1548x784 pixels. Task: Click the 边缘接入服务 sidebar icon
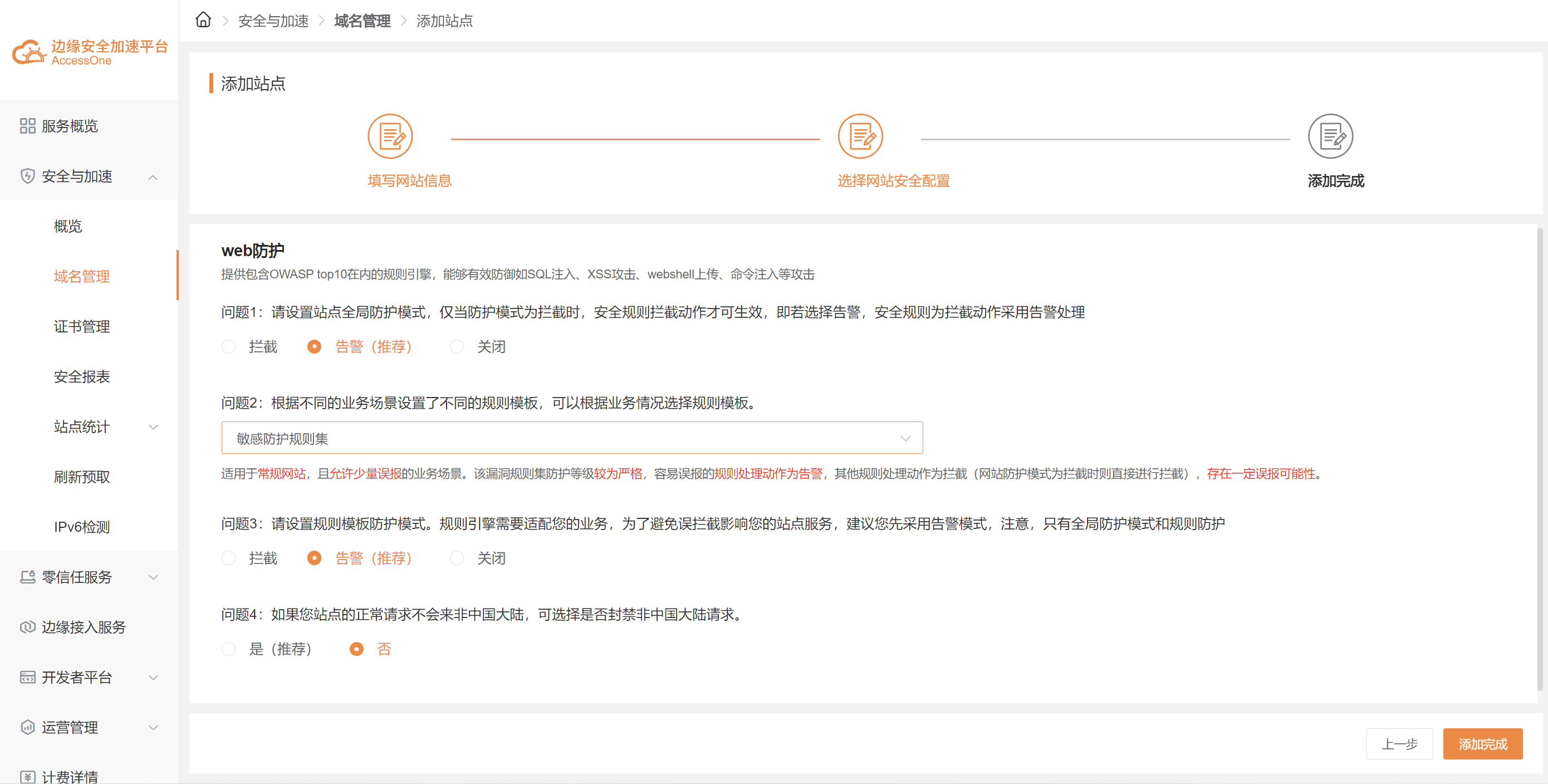coord(28,626)
